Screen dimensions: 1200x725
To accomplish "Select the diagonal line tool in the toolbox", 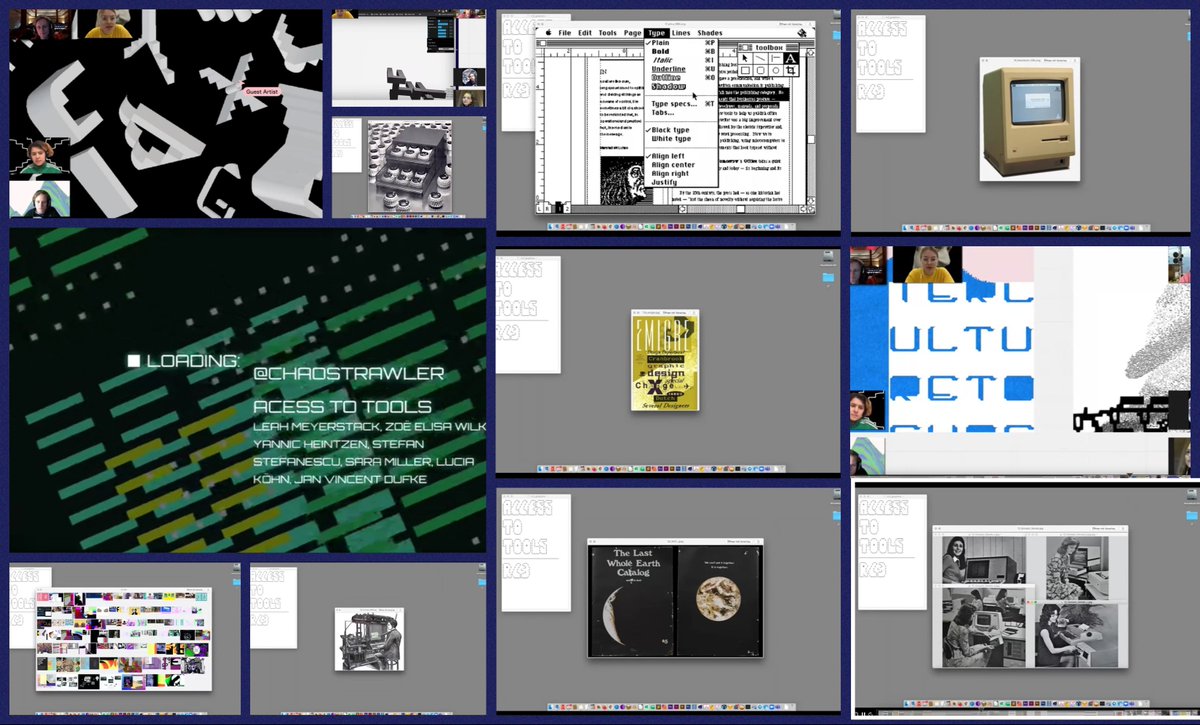I will pyautogui.click(x=760, y=58).
